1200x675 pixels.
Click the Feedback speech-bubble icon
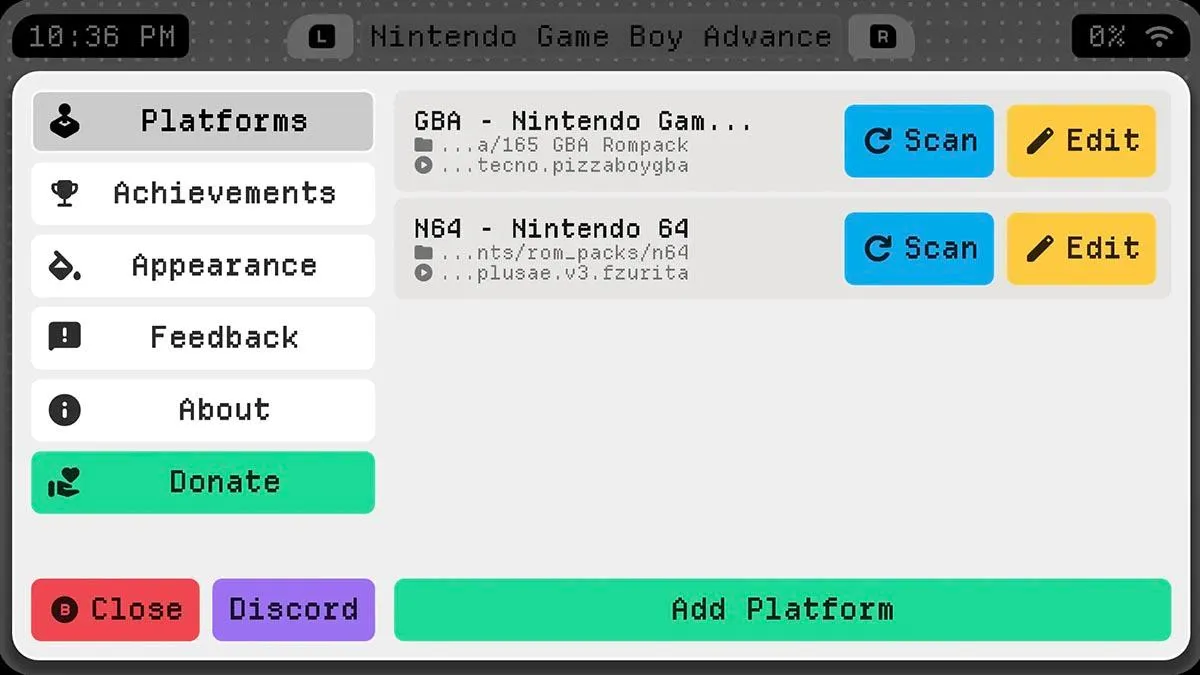point(65,337)
